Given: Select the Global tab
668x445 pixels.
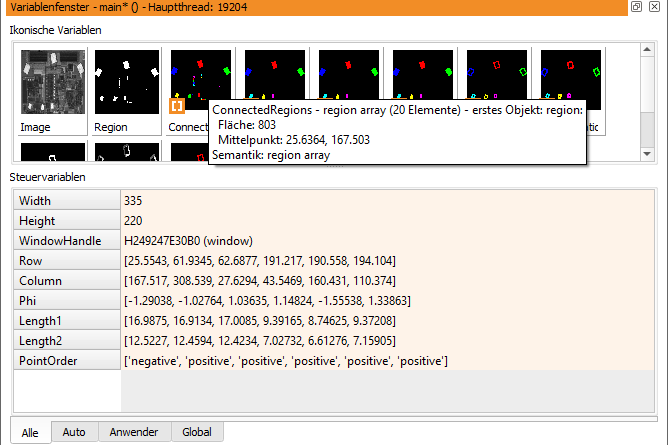Looking at the screenshot, I should (x=197, y=432).
